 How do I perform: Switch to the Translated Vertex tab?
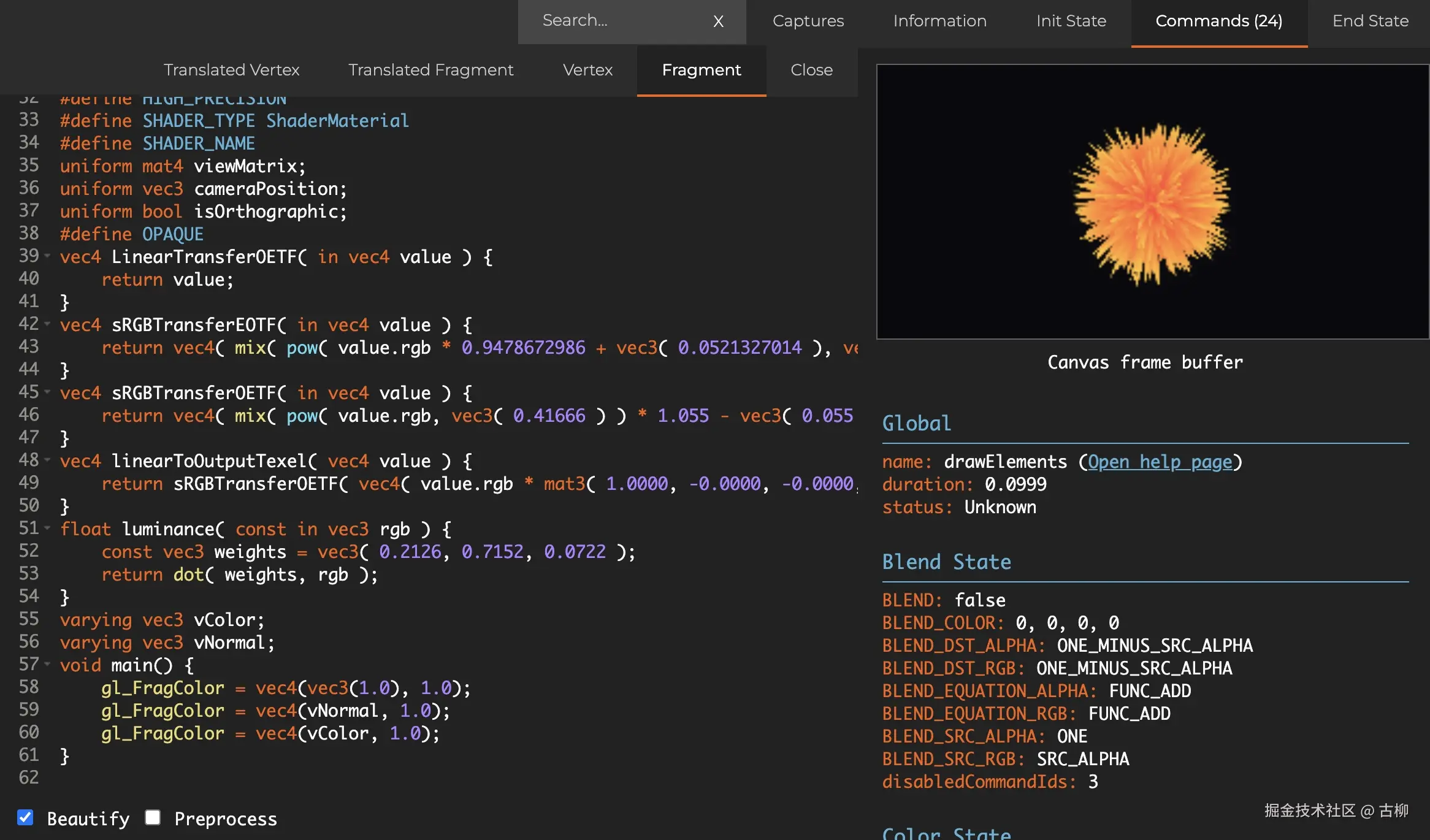coord(231,70)
